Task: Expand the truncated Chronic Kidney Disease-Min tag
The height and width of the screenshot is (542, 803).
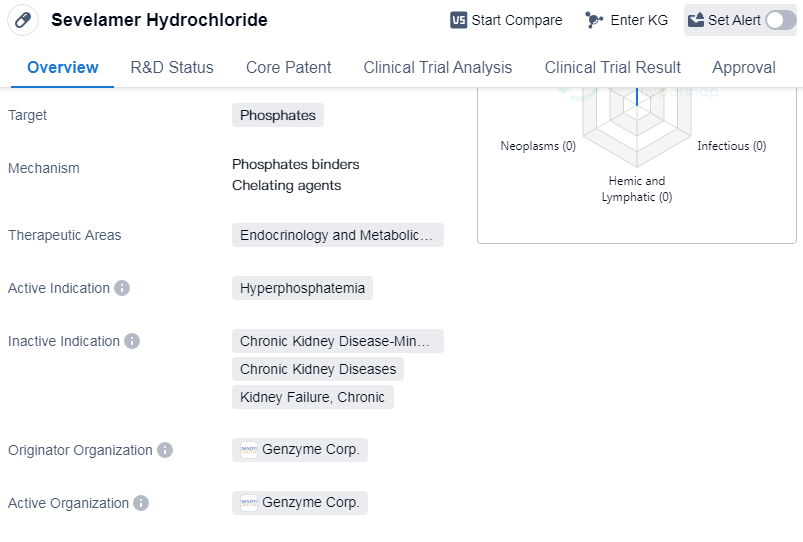Action: (x=337, y=341)
